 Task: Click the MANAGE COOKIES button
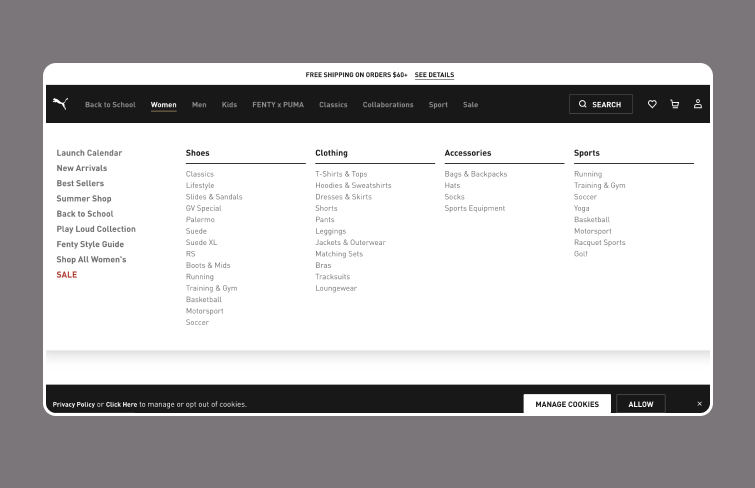pos(567,404)
